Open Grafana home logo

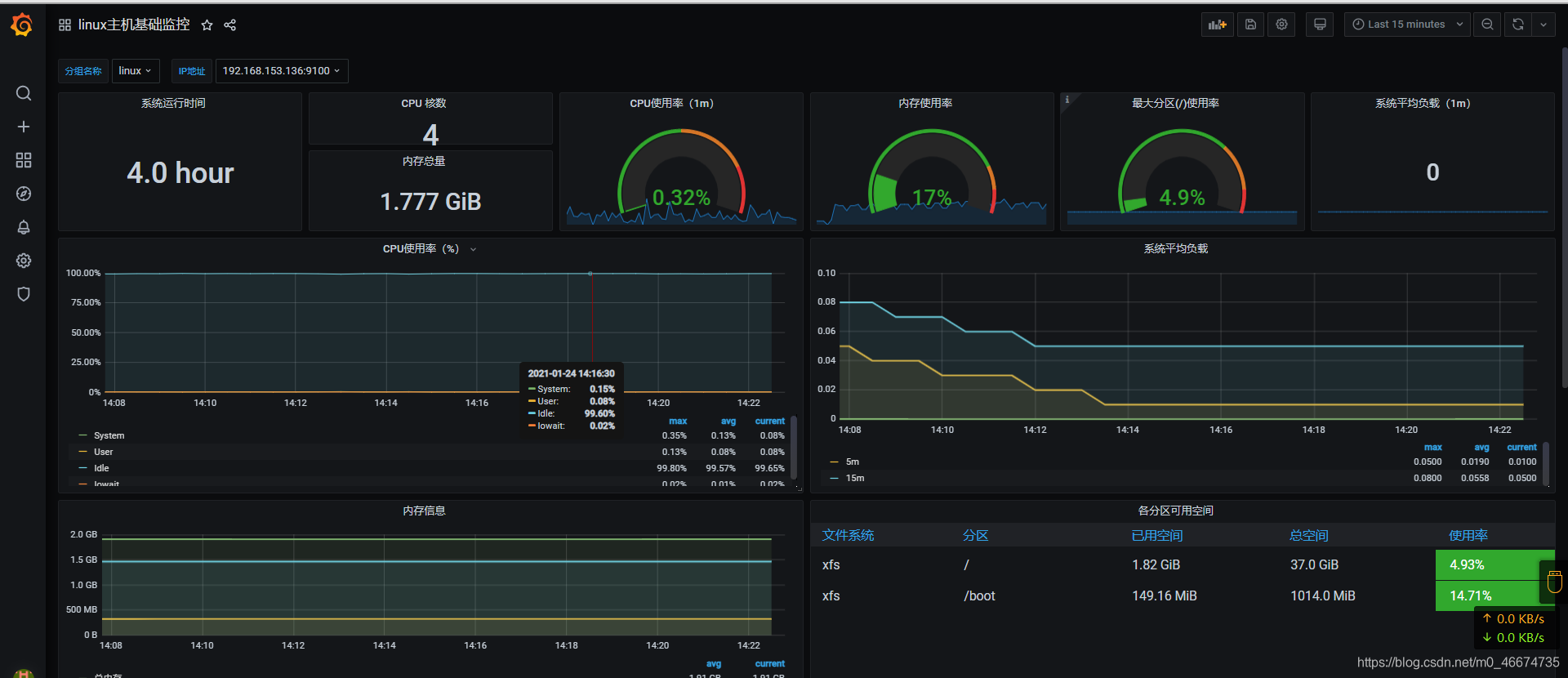[22, 25]
